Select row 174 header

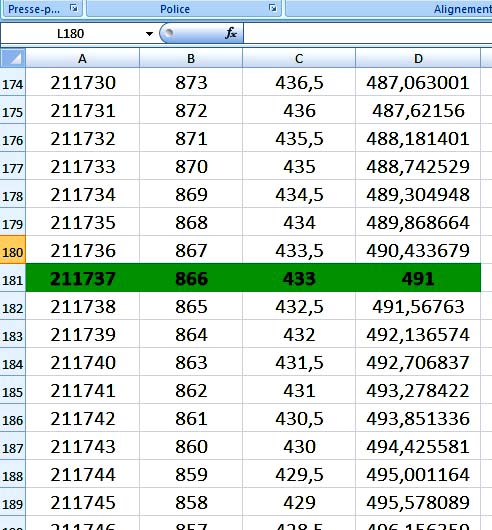coord(13,82)
